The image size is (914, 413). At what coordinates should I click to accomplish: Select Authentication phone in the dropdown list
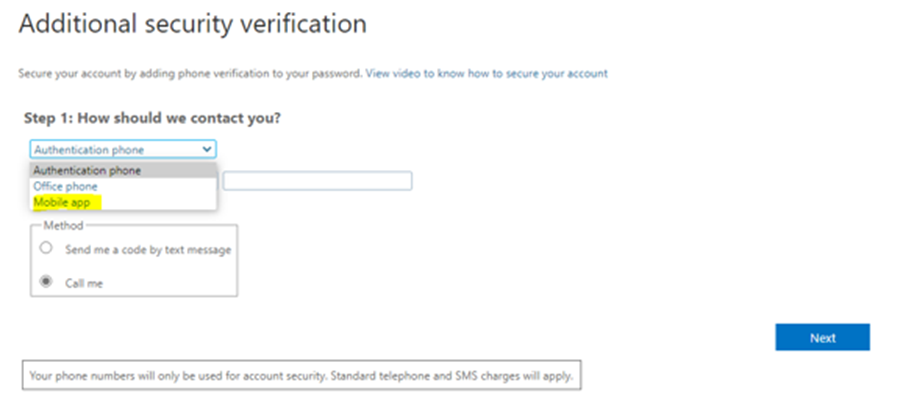88,170
